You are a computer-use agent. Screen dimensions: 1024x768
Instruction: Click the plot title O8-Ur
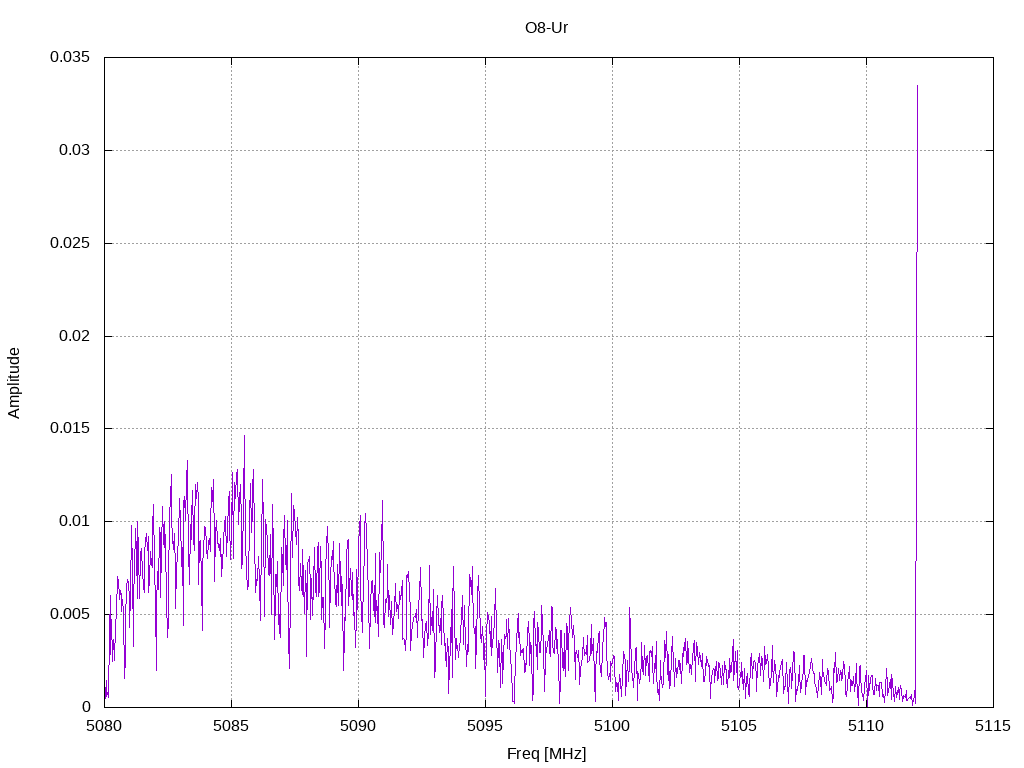tap(546, 28)
